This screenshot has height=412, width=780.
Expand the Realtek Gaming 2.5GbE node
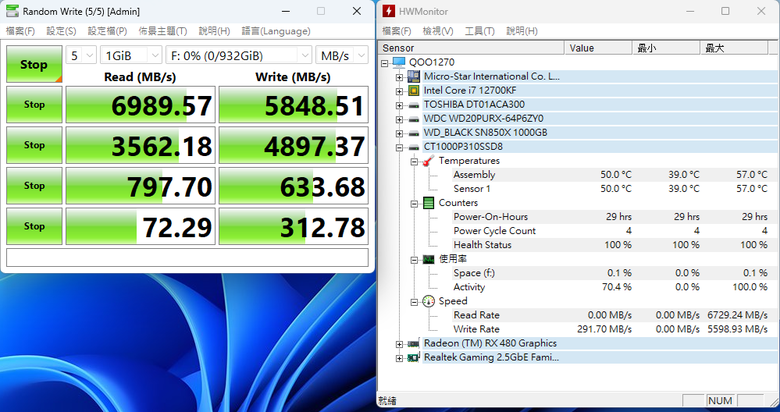click(x=399, y=358)
